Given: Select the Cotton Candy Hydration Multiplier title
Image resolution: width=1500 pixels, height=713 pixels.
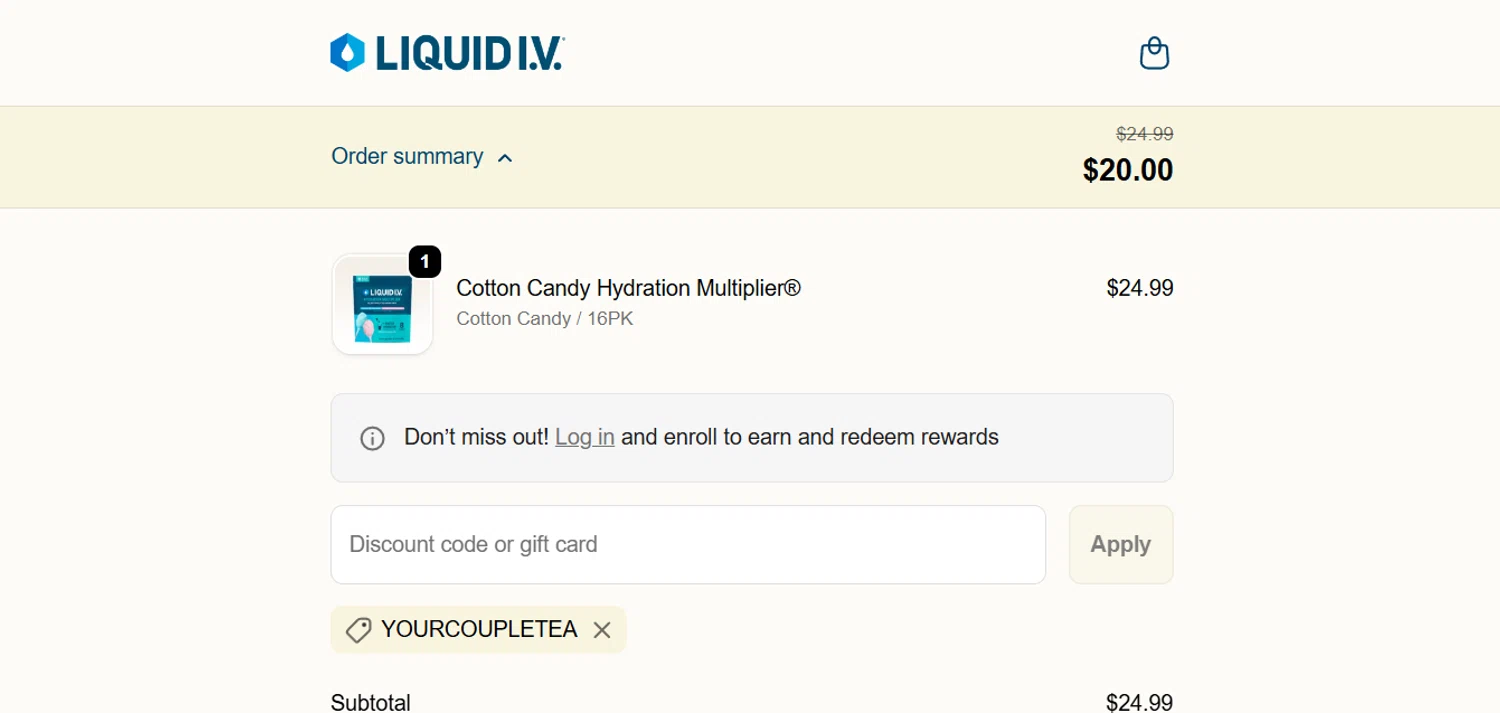Looking at the screenshot, I should point(628,288).
